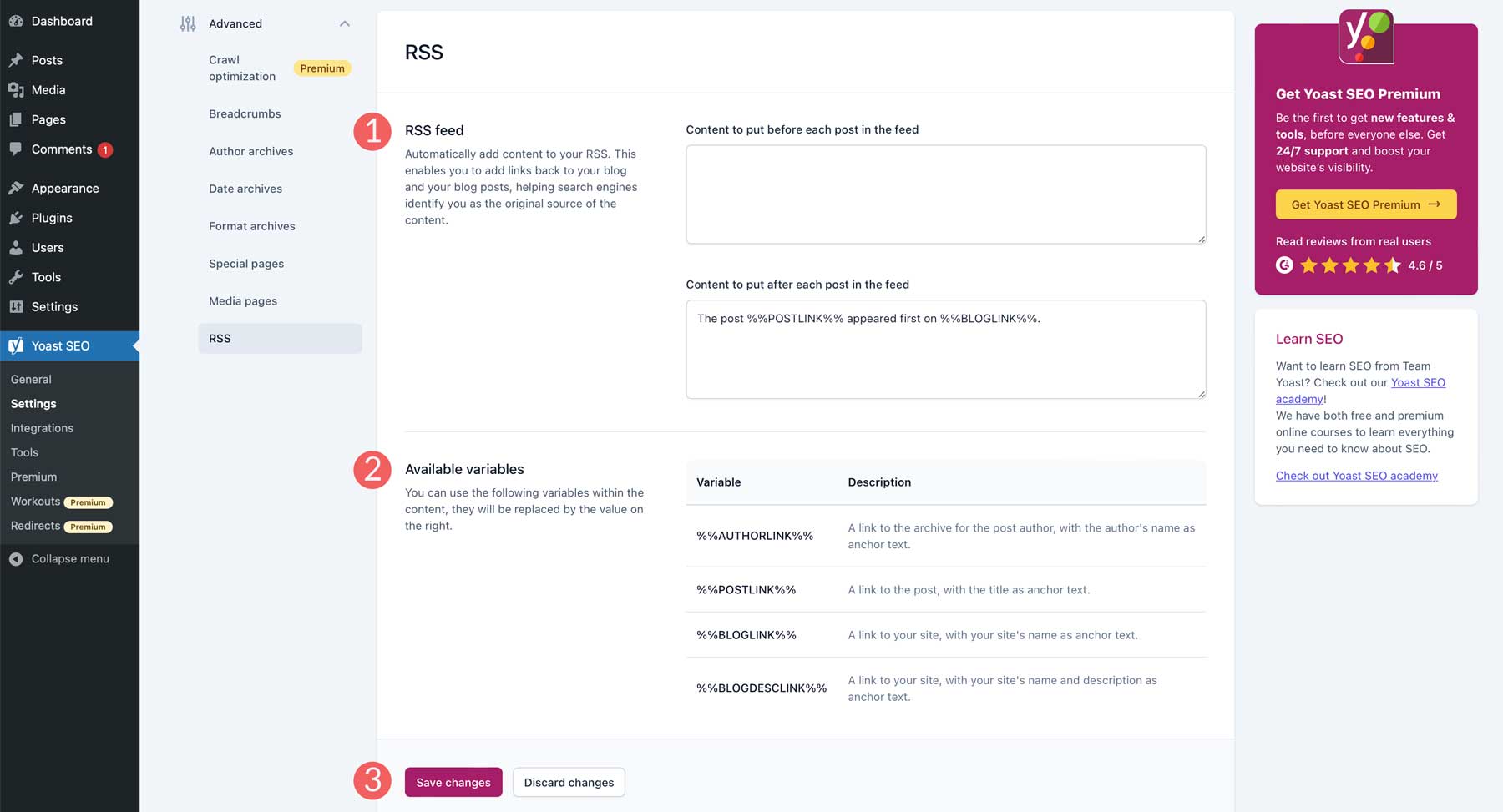1503x812 pixels.
Task: Open the Media library icon
Action: click(16, 89)
